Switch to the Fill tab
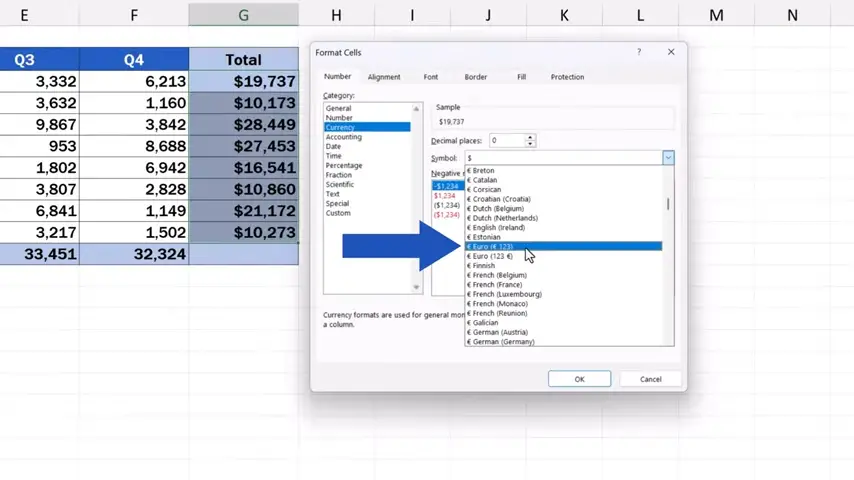 [521, 77]
